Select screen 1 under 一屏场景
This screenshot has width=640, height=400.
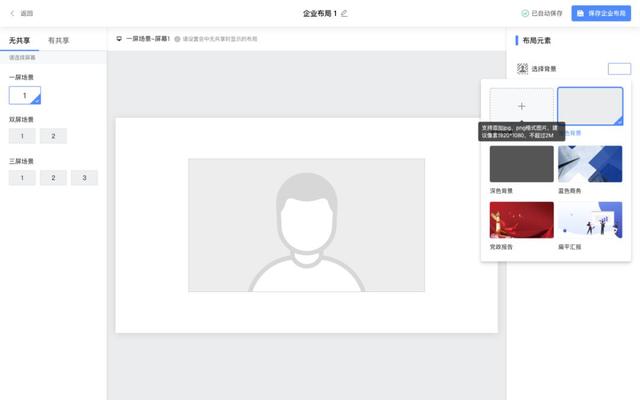click(24, 96)
